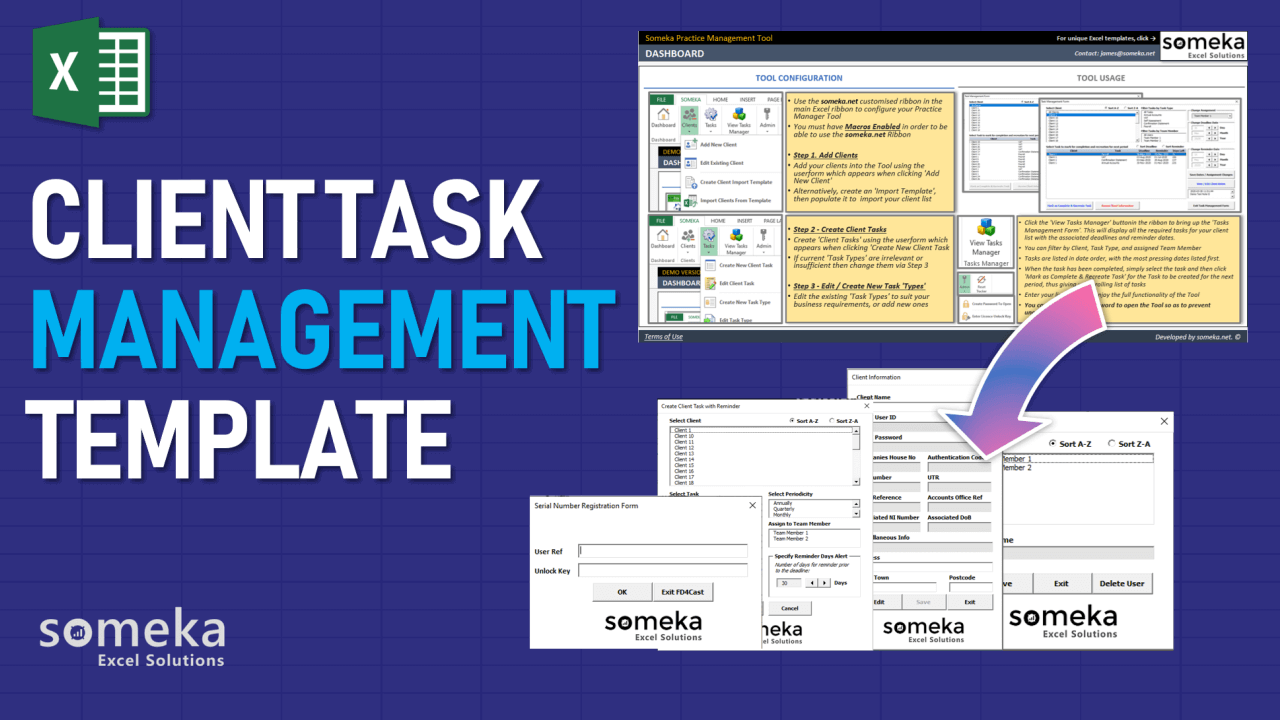
Task: Click the UTR field in Client Information
Action: tap(959, 487)
